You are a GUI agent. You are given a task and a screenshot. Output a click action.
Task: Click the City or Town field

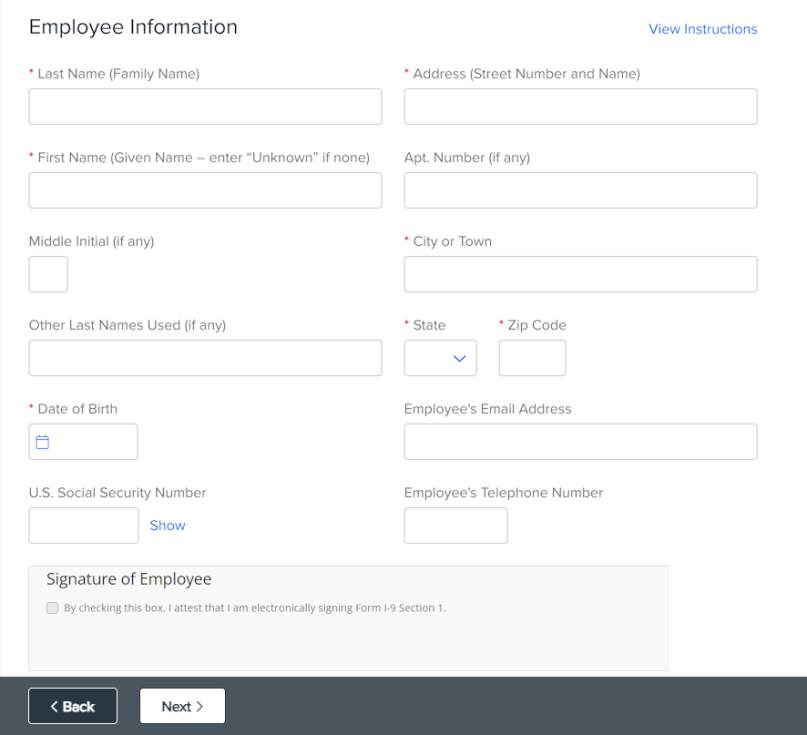(x=580, y=273)
